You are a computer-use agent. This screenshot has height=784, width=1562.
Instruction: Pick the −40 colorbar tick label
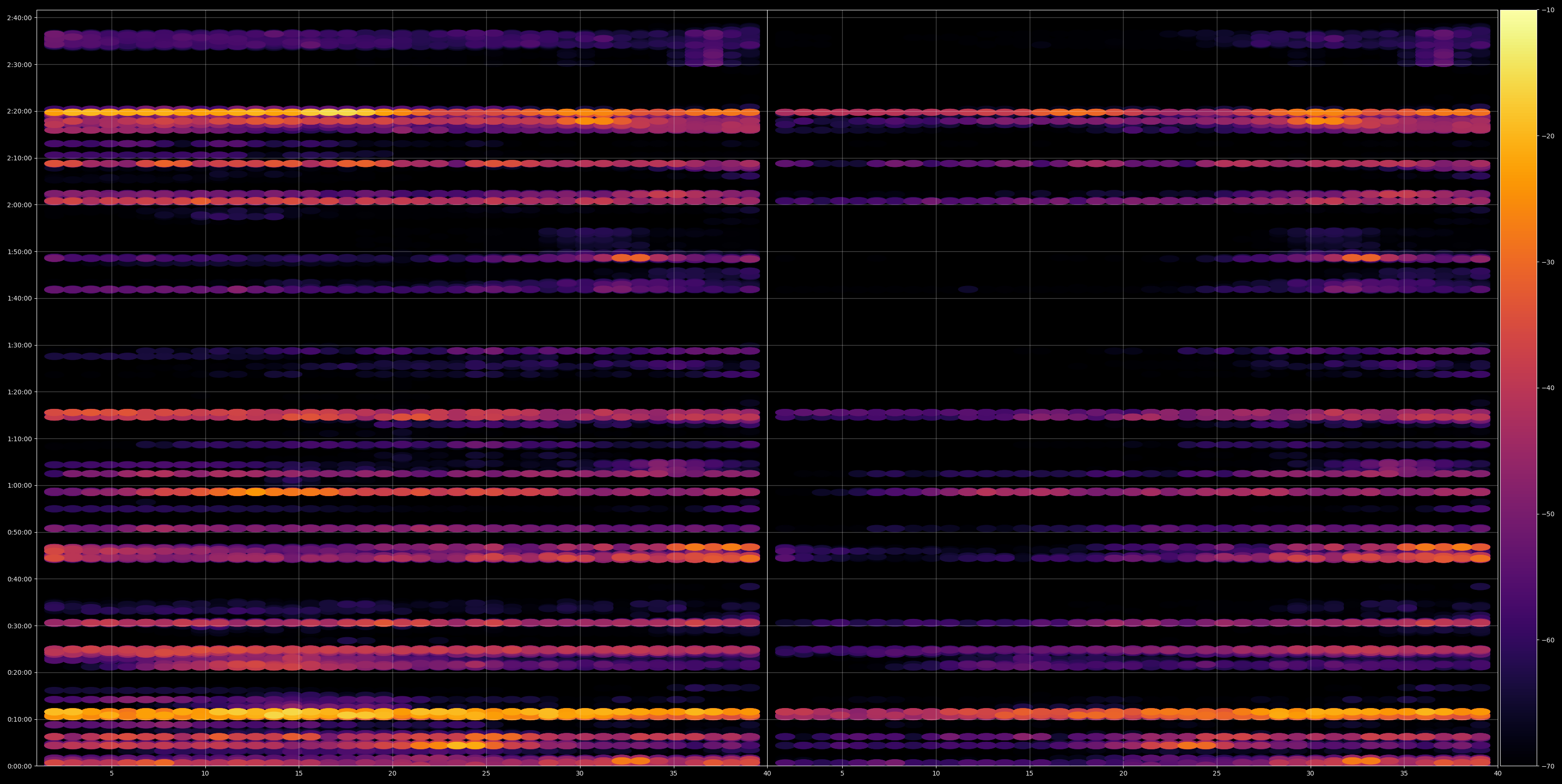[x=1547, y=388]
